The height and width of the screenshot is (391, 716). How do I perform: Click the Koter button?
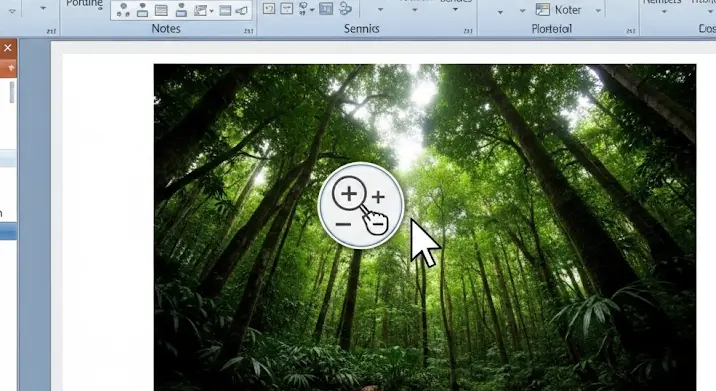558,10
